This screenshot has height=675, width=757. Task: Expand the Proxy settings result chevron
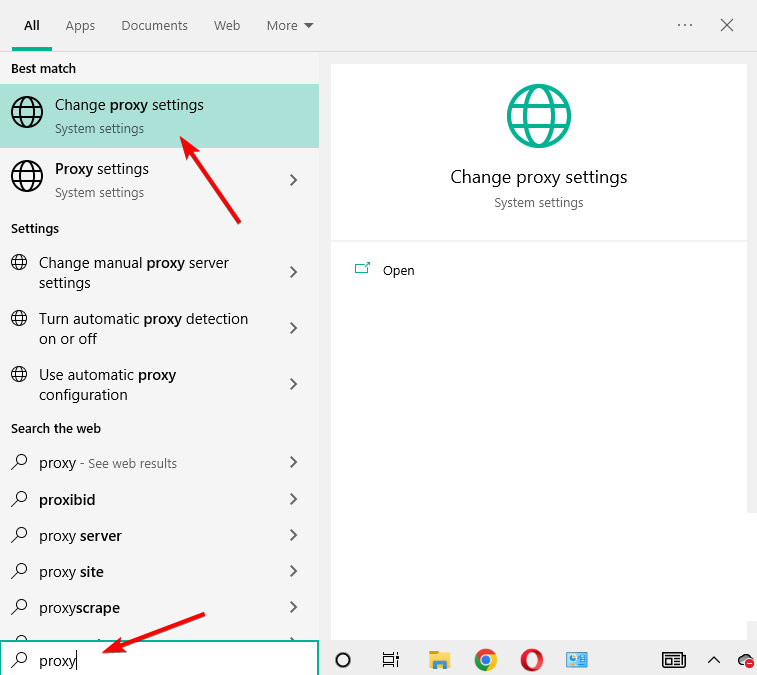[293, 180]
